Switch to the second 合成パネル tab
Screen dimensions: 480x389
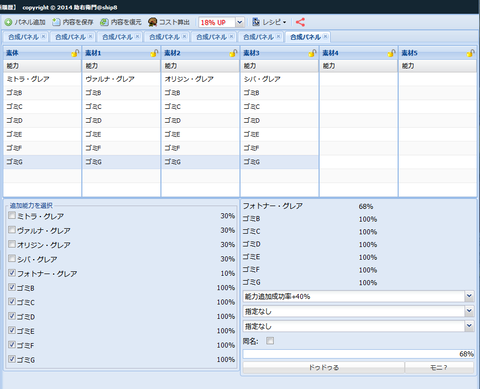70,37
